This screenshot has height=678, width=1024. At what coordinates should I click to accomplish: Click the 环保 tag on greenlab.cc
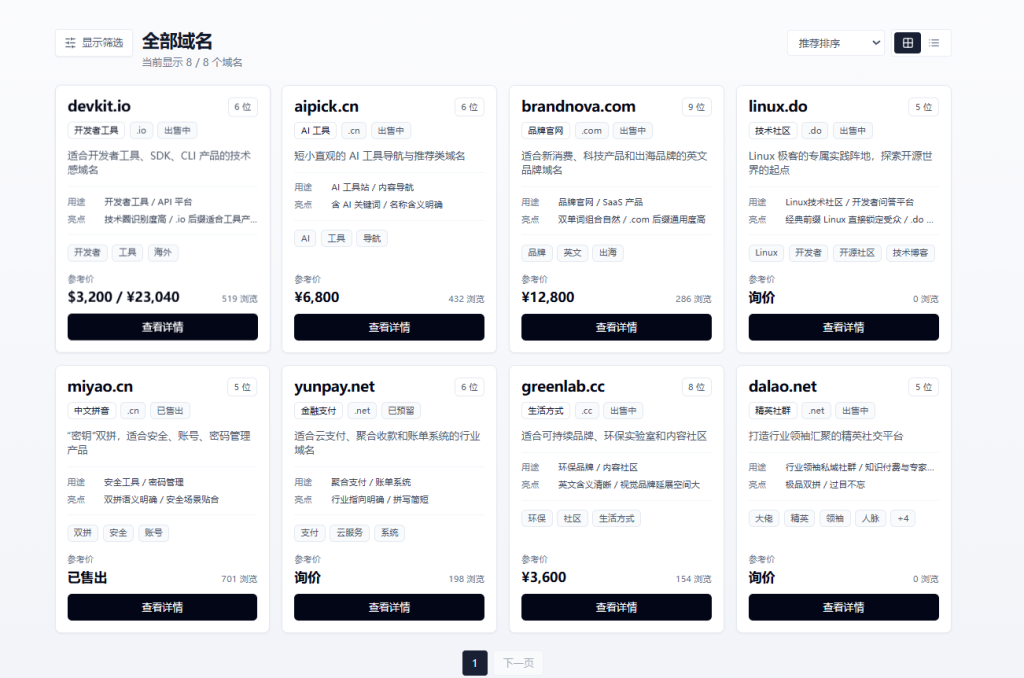[537, 519]
